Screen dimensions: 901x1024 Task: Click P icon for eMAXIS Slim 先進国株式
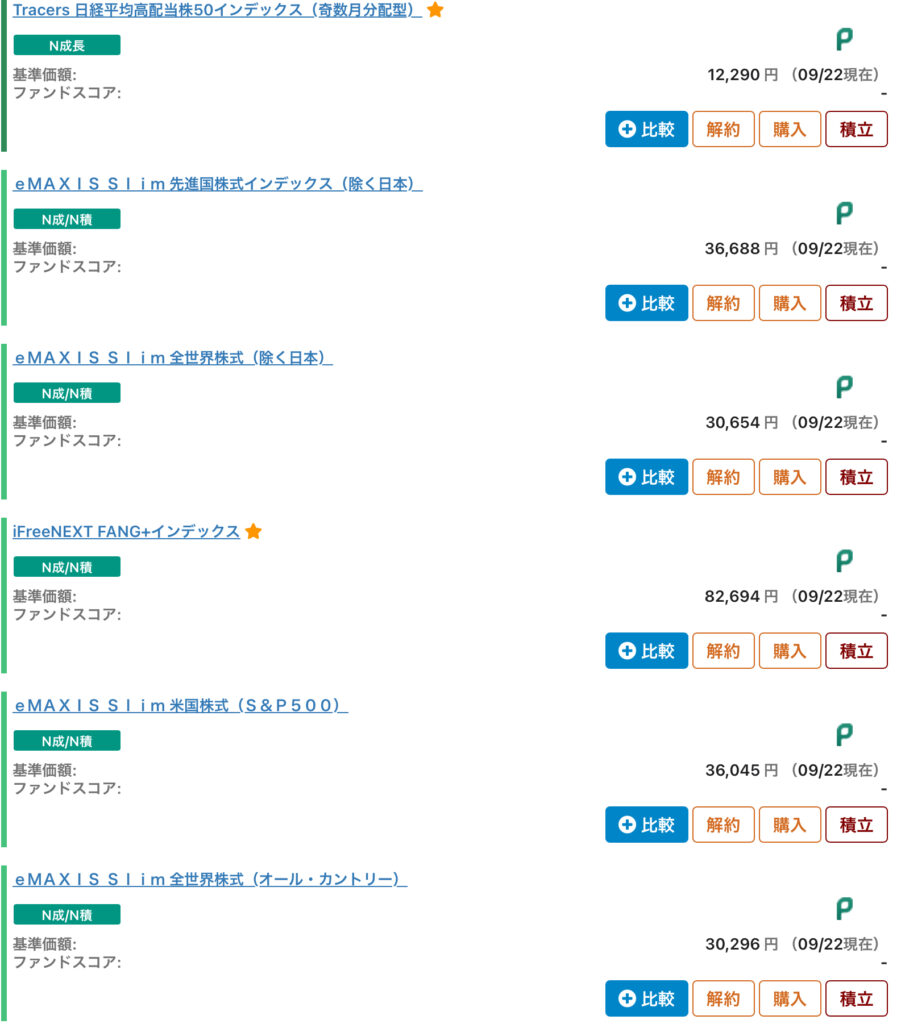pyautogui.click(x=844, y=213)
